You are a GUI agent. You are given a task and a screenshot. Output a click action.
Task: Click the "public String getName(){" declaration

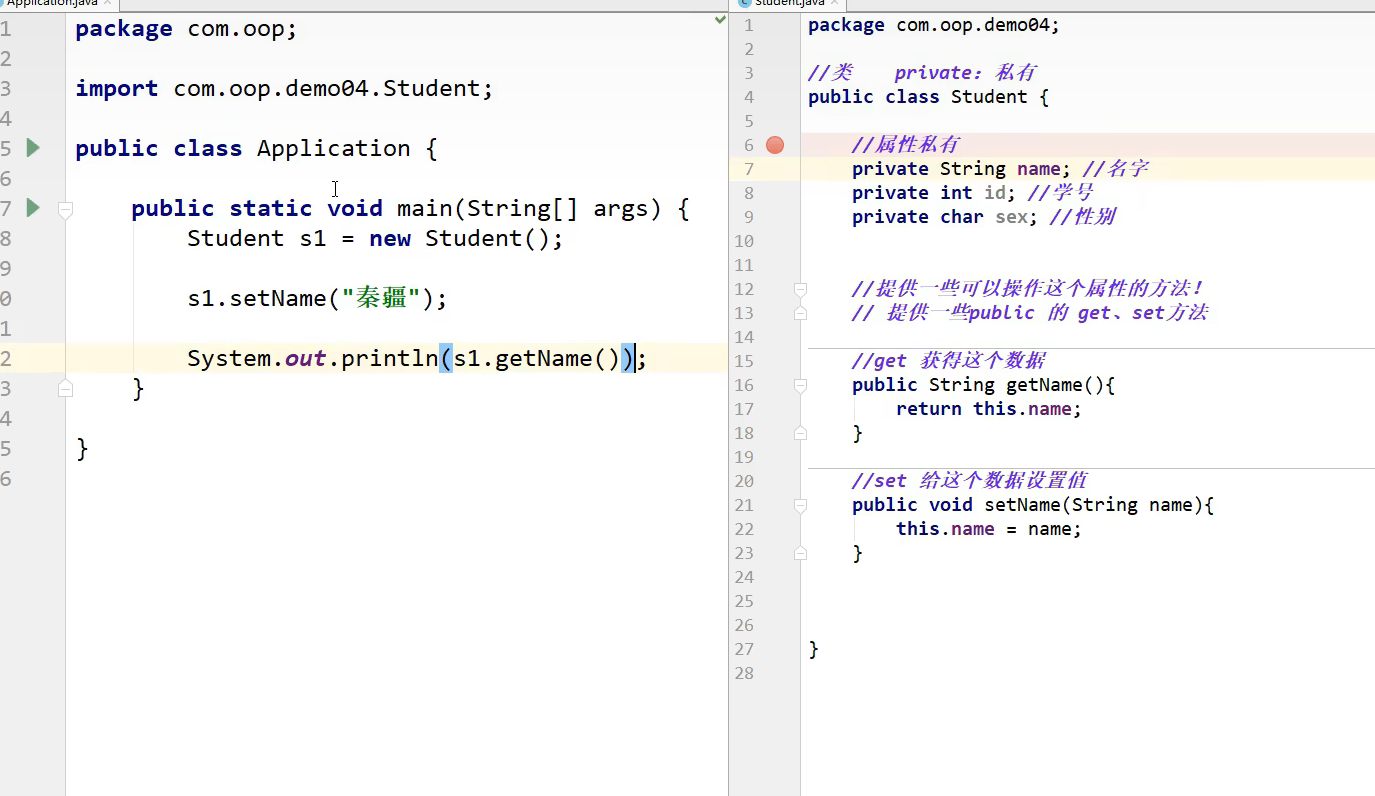tap(983, 385)
